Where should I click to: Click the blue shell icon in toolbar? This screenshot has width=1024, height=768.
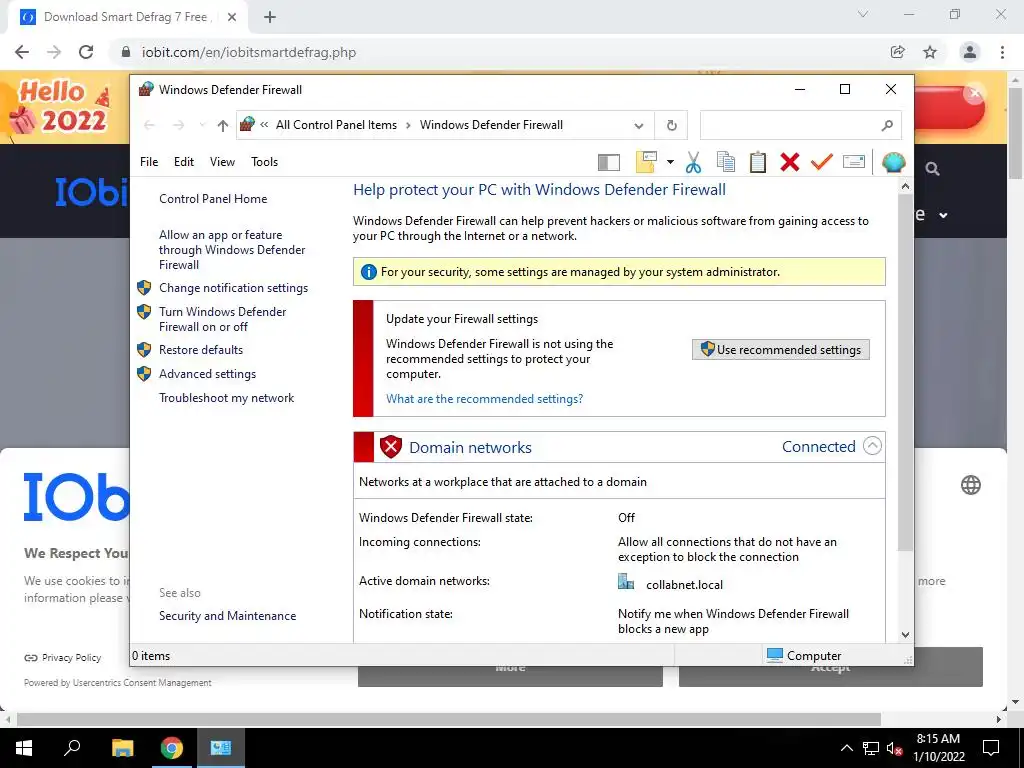coord(893,162)
